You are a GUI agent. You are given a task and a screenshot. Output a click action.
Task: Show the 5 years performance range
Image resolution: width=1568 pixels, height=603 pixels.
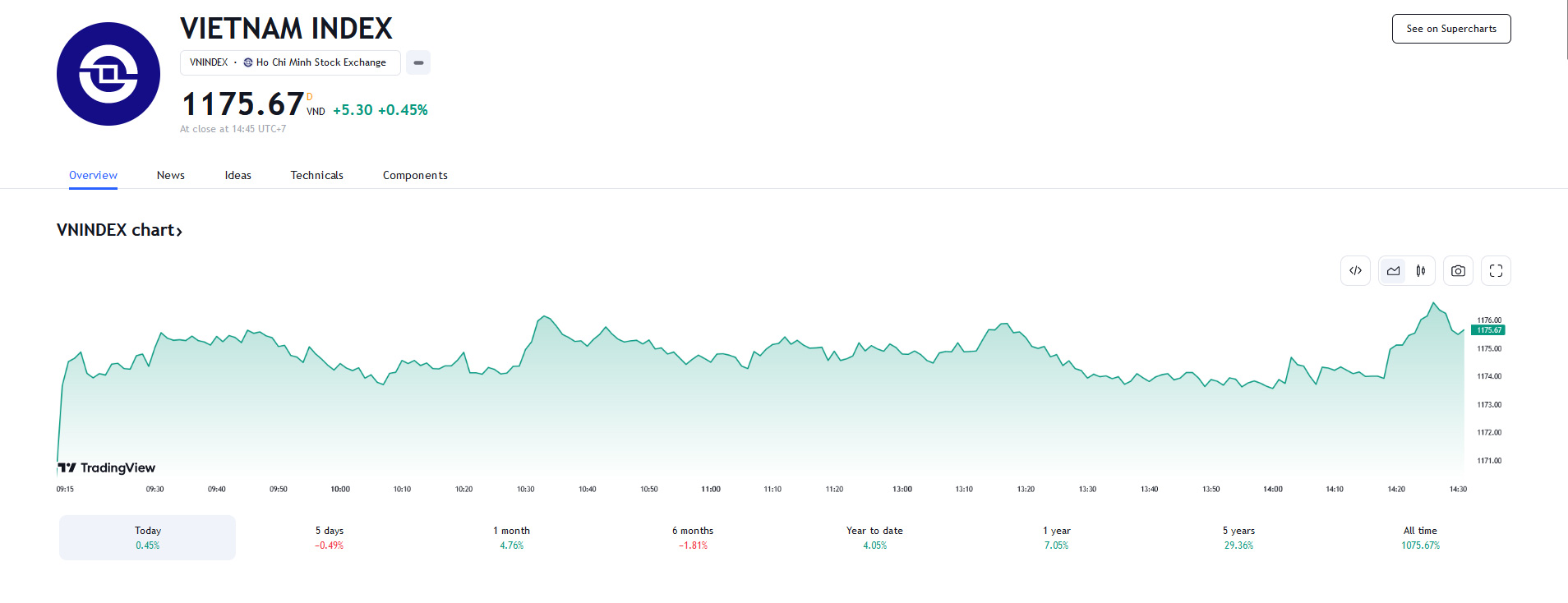1238,537
